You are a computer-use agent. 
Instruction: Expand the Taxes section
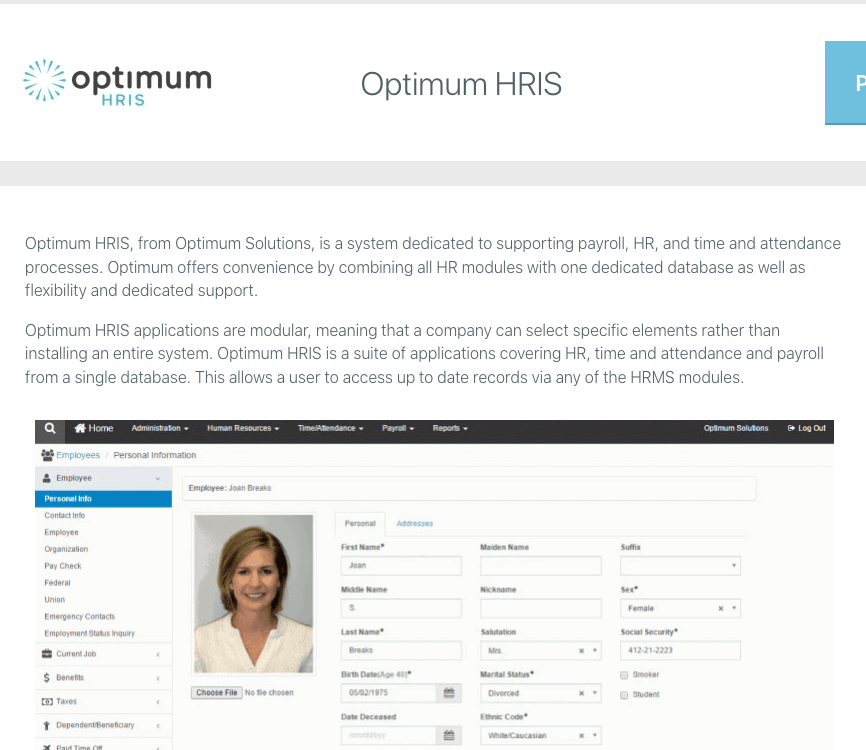coord(103,701)
